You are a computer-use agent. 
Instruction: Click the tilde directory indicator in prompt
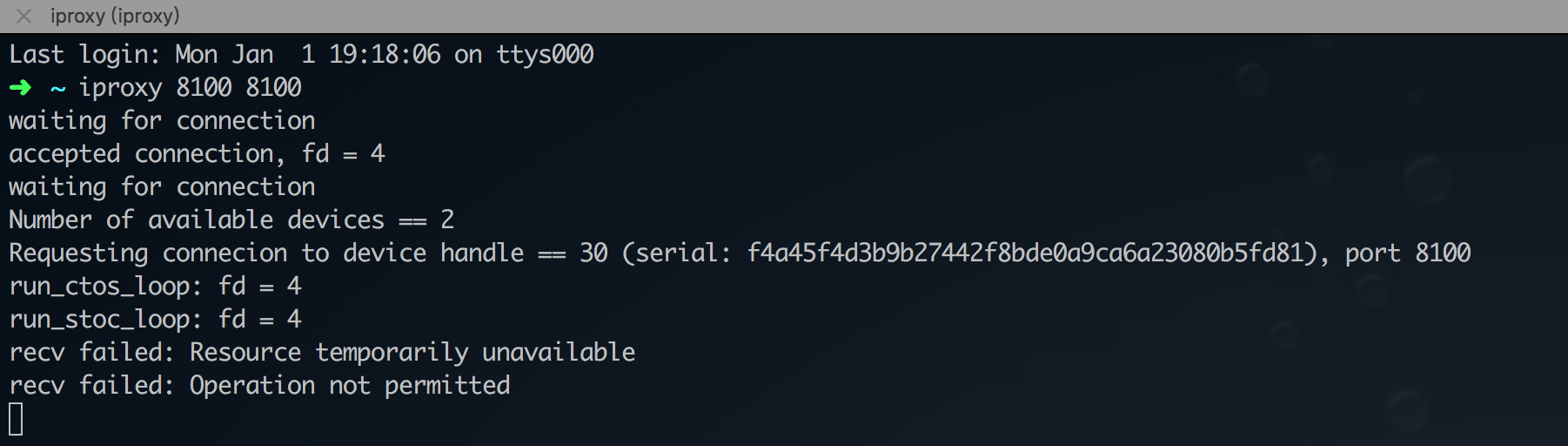tap(57, 89)
